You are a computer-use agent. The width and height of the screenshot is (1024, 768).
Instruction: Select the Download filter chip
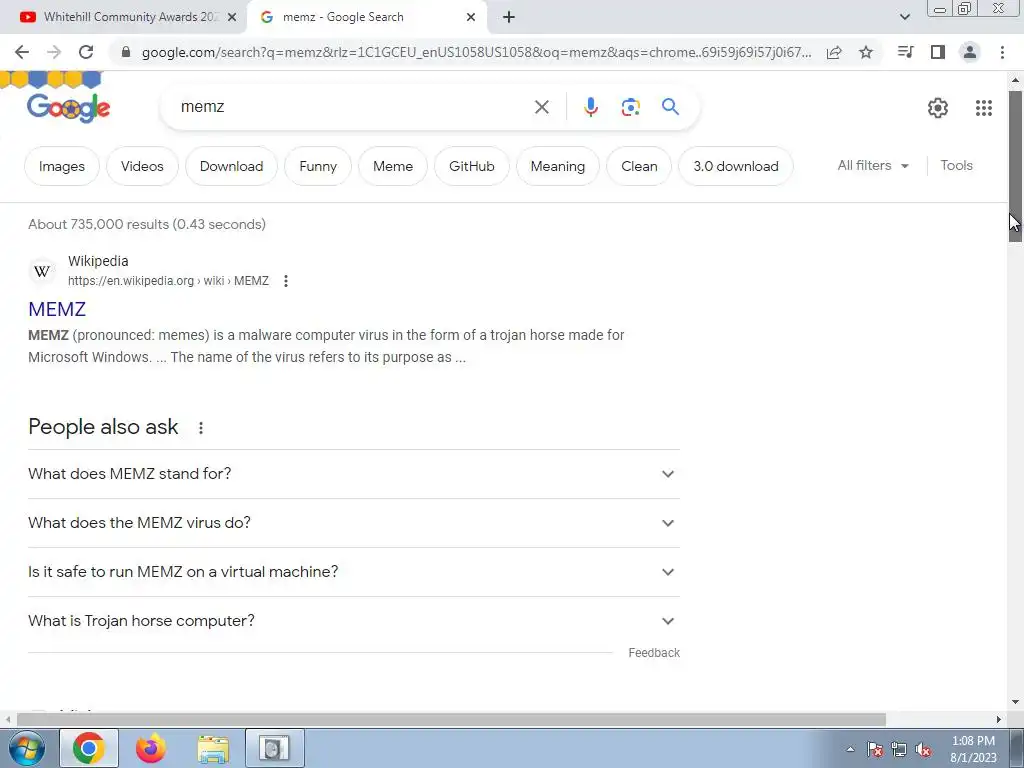click(x=231, y=166)
